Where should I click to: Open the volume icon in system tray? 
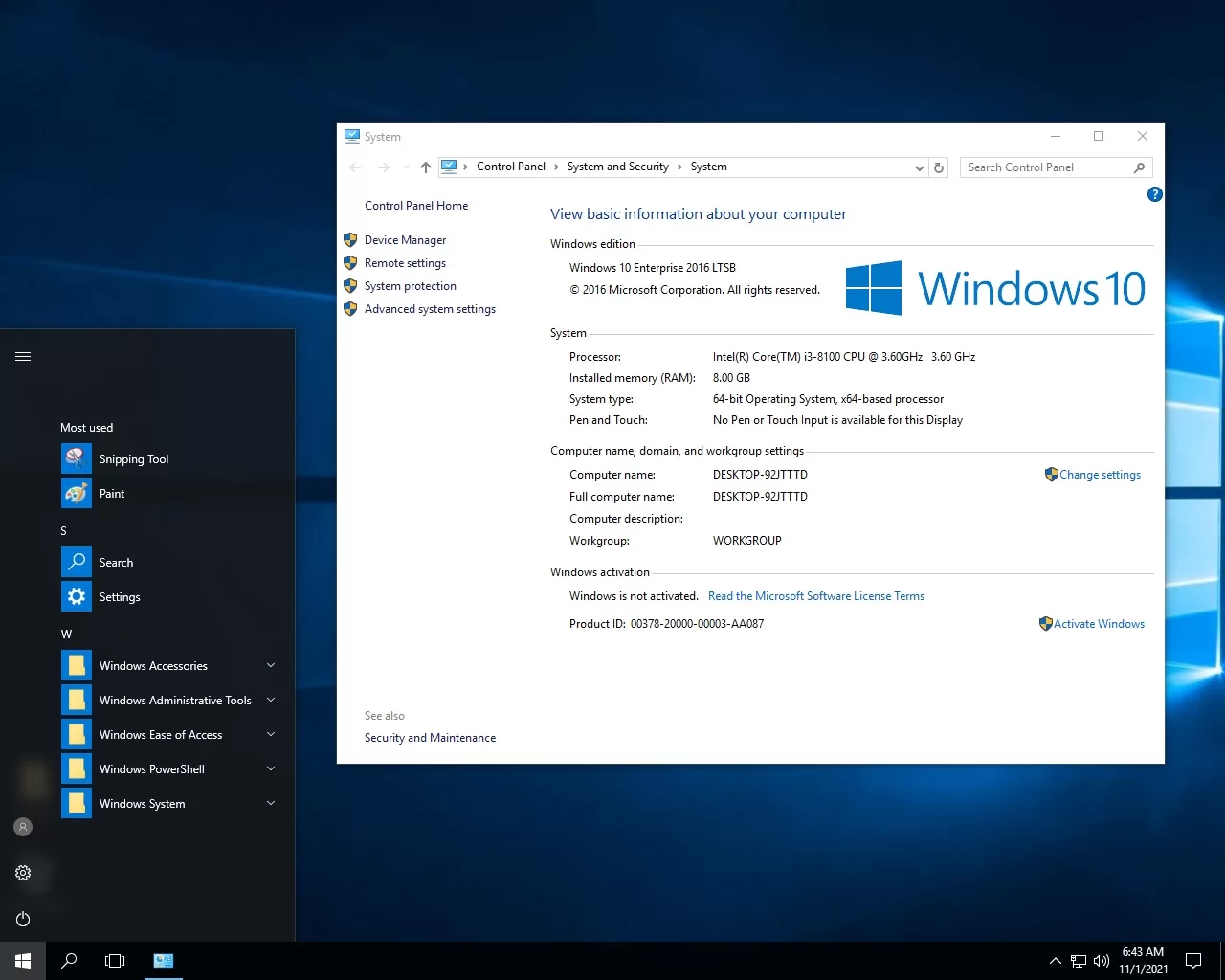[1102, 961]
